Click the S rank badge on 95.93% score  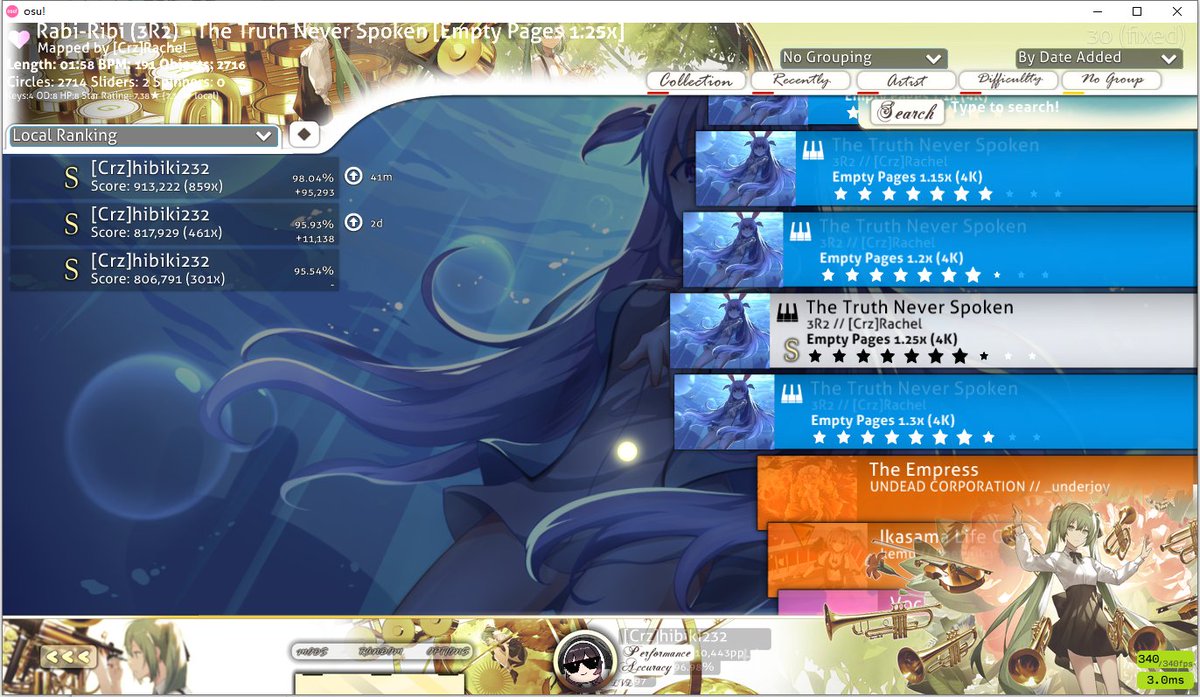click(71, 224)
